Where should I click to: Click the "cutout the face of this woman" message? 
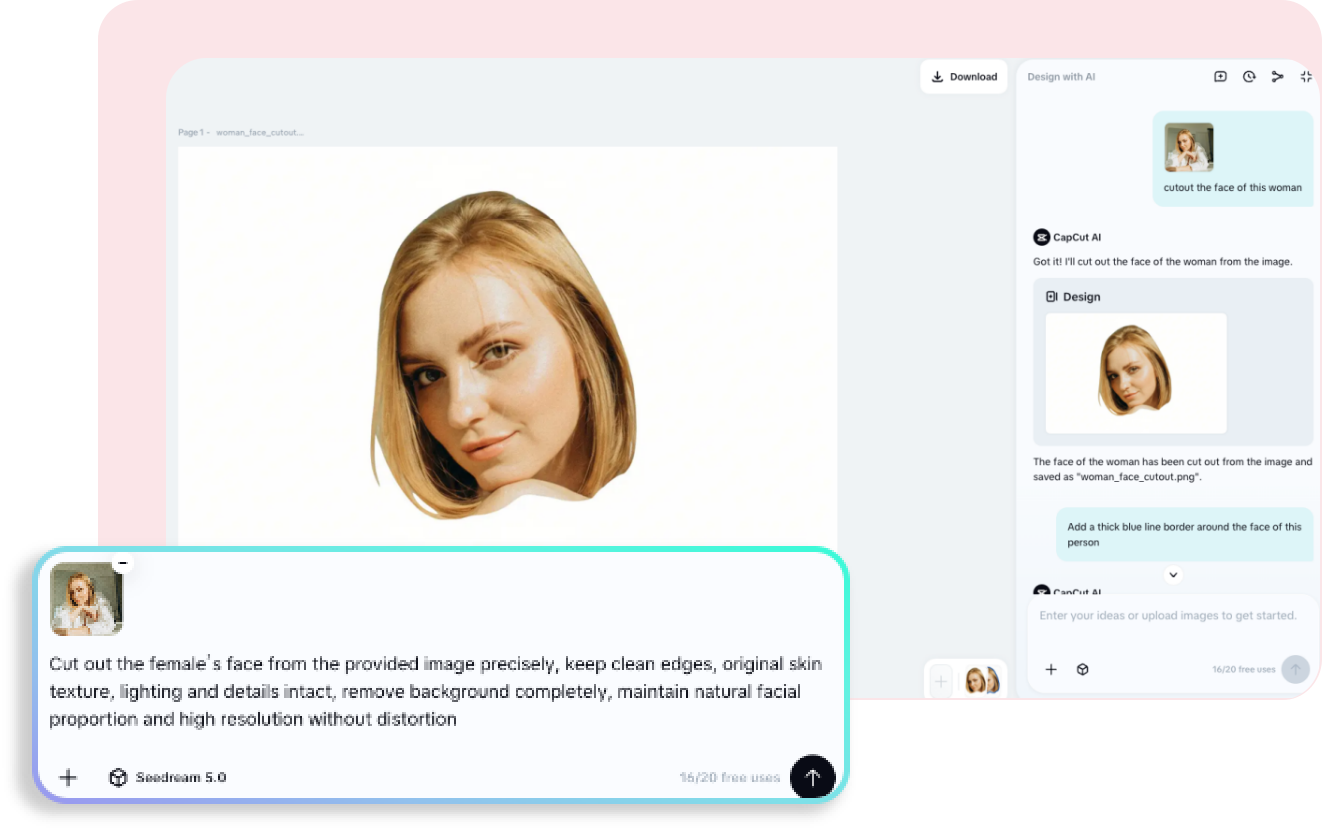(x=1233, y=187)
